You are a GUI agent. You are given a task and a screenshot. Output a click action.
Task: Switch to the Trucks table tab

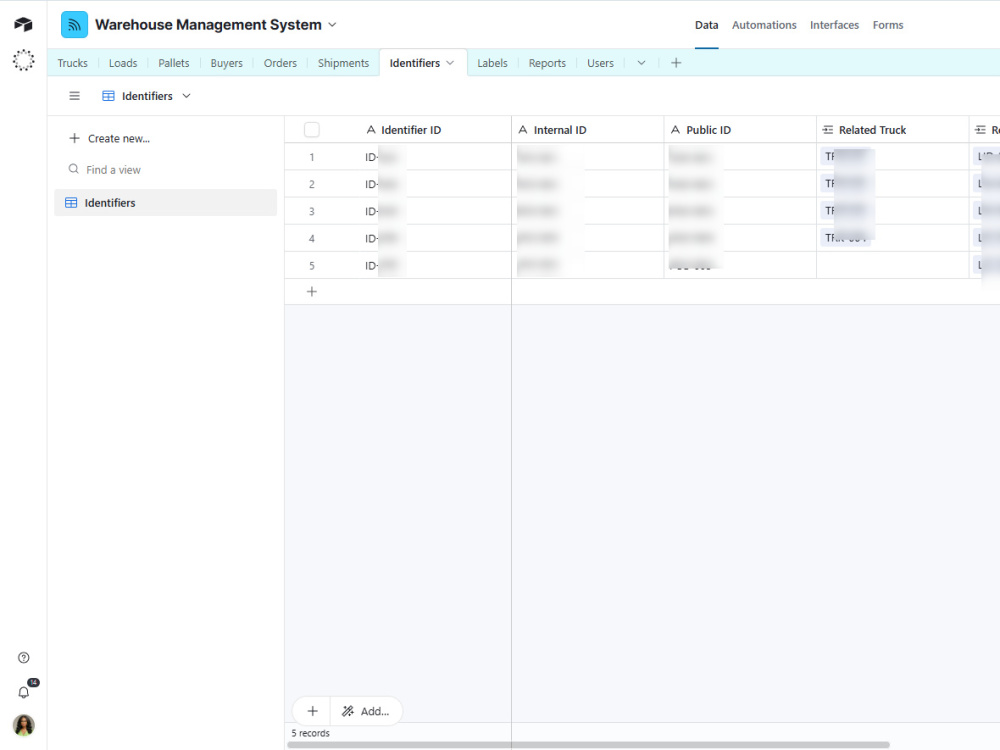[x=73, y=62]
